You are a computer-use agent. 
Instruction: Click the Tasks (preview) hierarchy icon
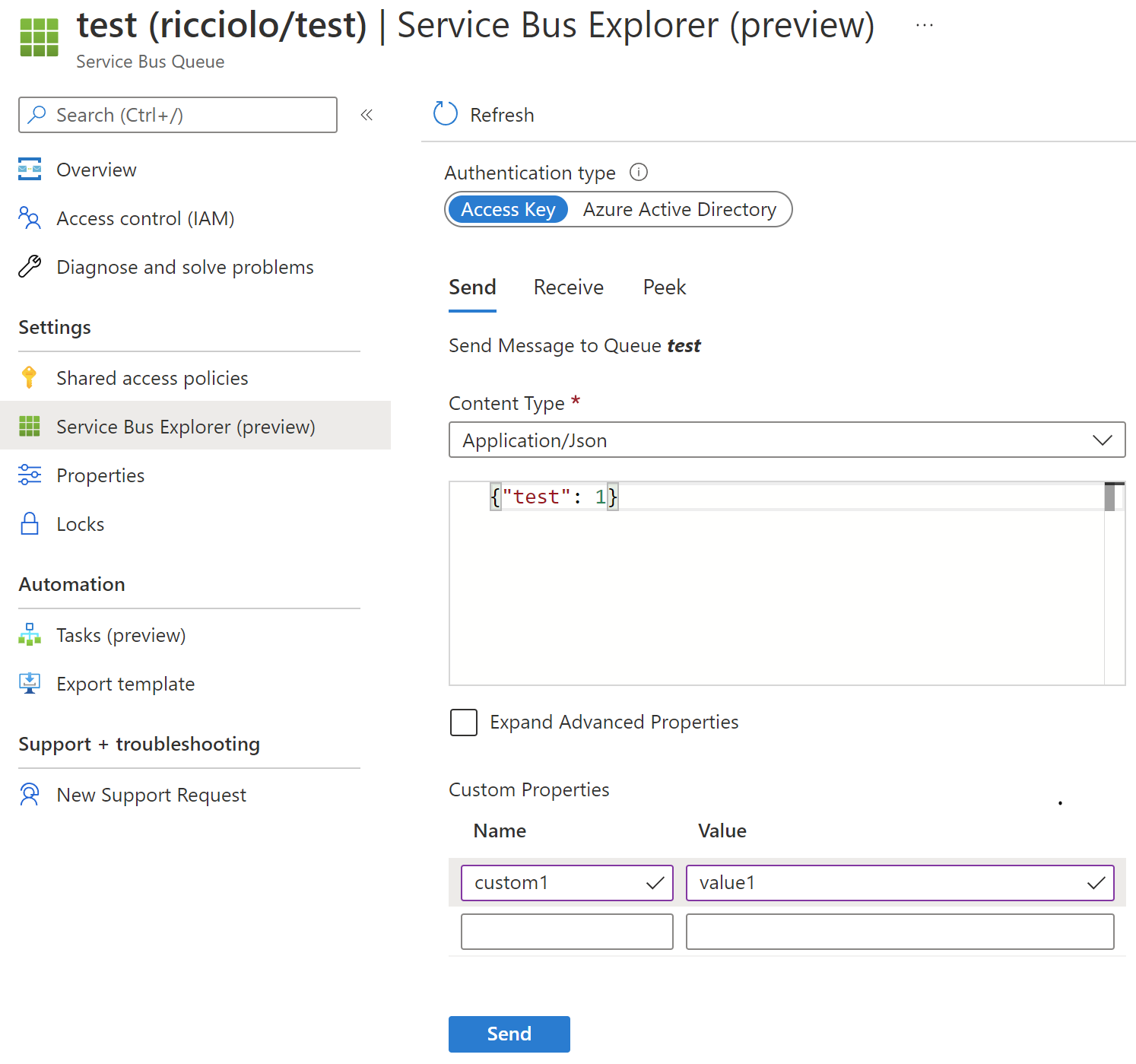point(30,634)
